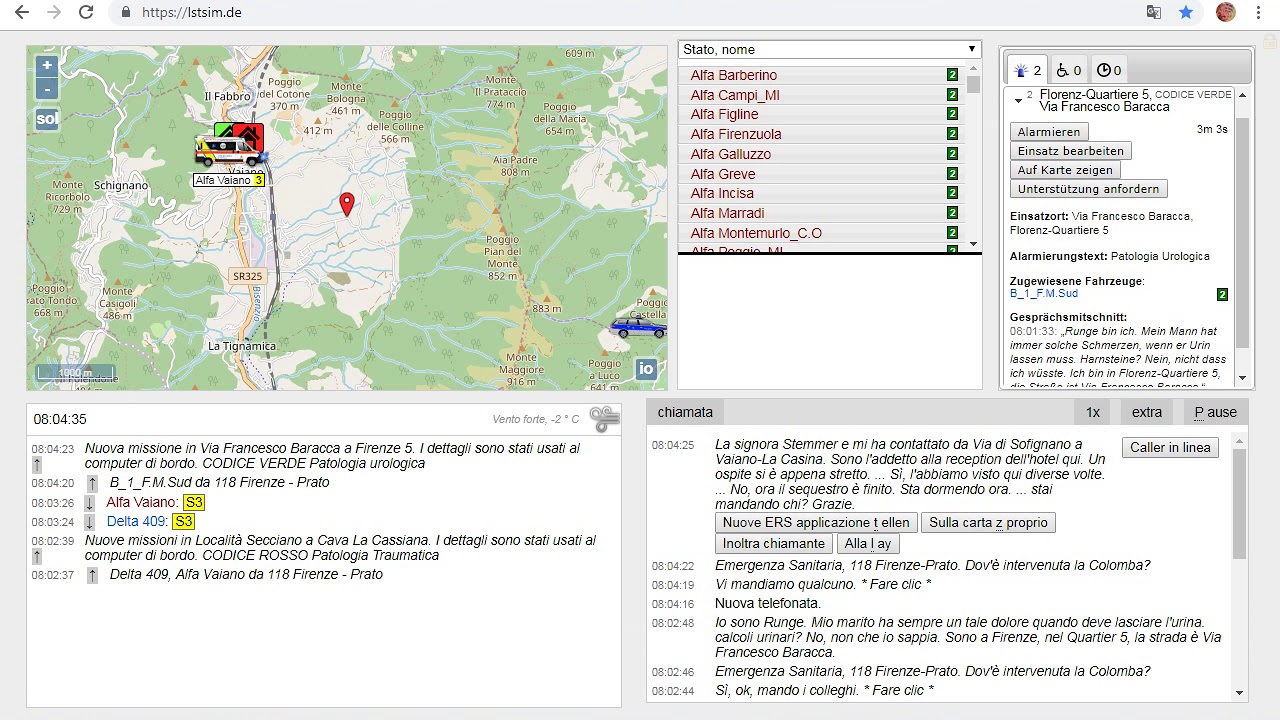Click the 1x speed button

pos(1093,412)
